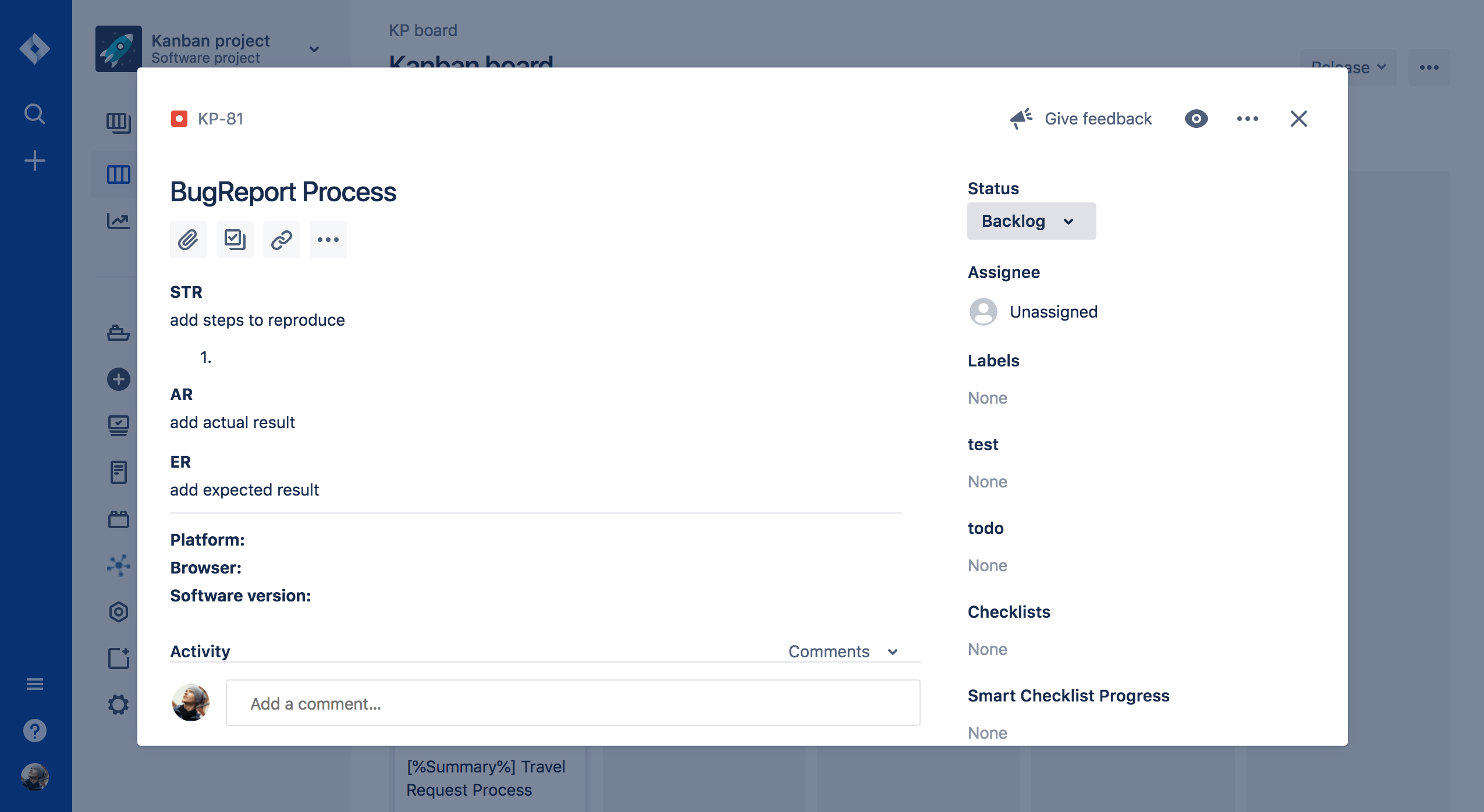This screenshot has height=812, width=1484.
Task: Open the issue actions menu in the header
Action: pyautogui.click(x=1247, y=119)
